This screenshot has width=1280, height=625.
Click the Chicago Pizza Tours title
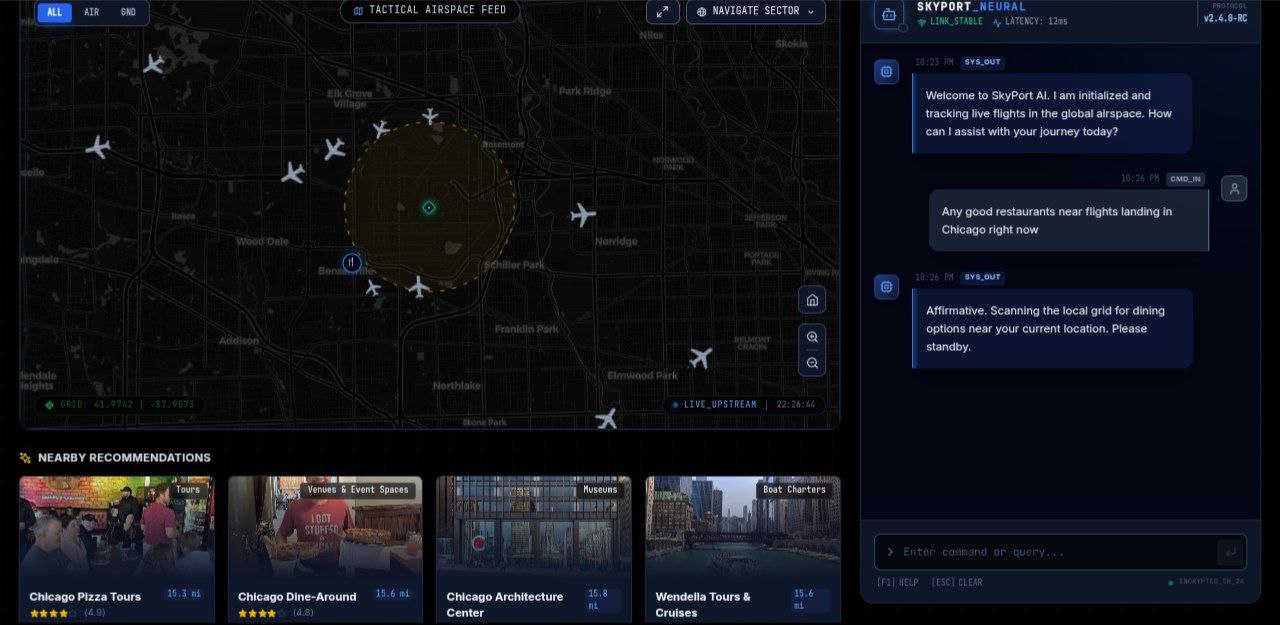click(x=85, y=597)
